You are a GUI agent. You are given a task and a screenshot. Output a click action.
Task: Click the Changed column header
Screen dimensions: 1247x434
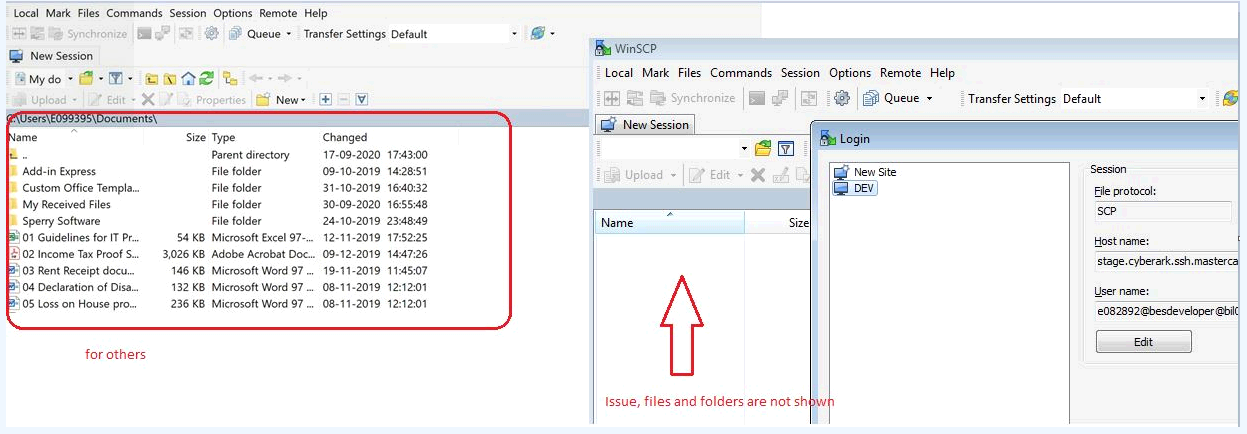[x=345, y=137]
